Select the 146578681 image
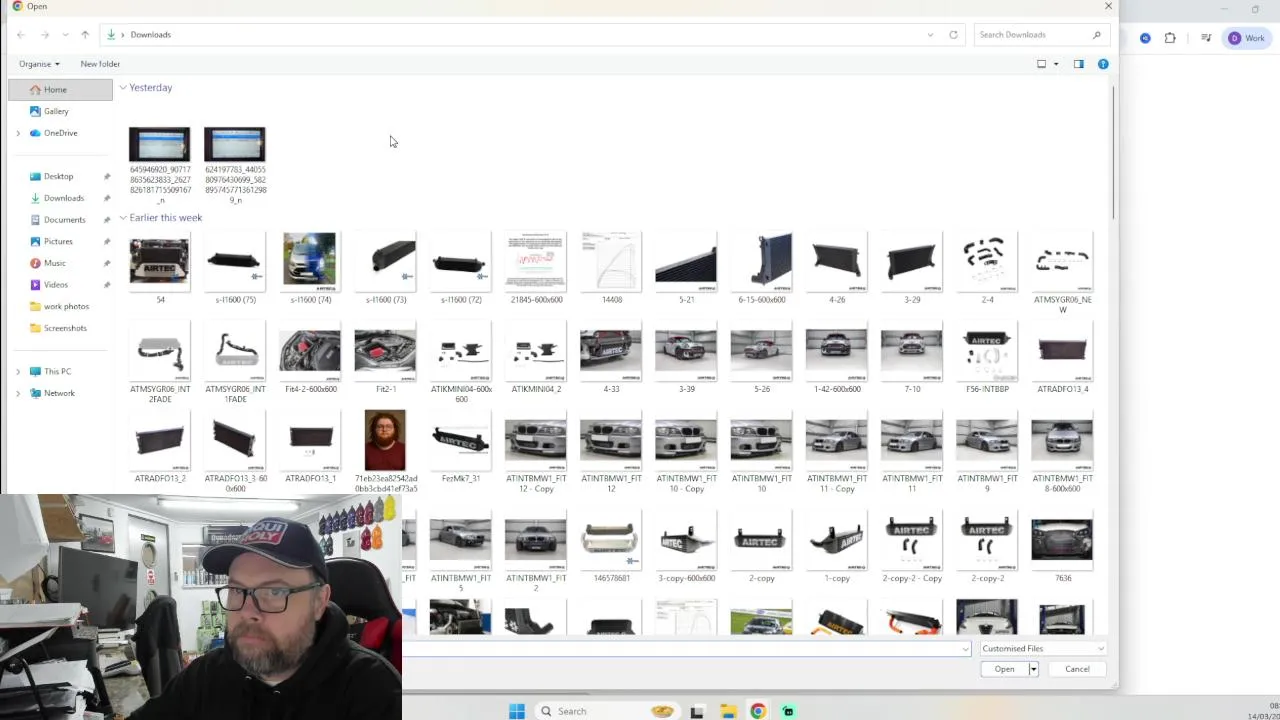 click(611, 548)
